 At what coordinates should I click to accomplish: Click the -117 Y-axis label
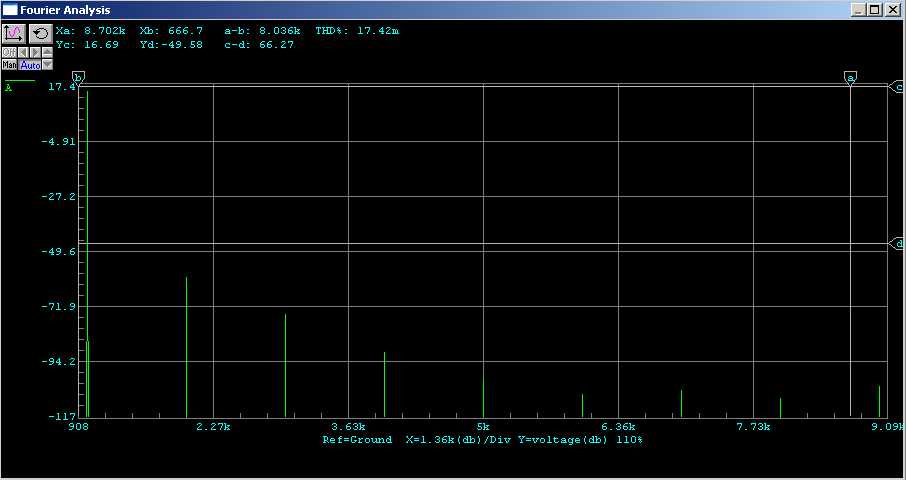pyautogui.click(x=61, y=416)
